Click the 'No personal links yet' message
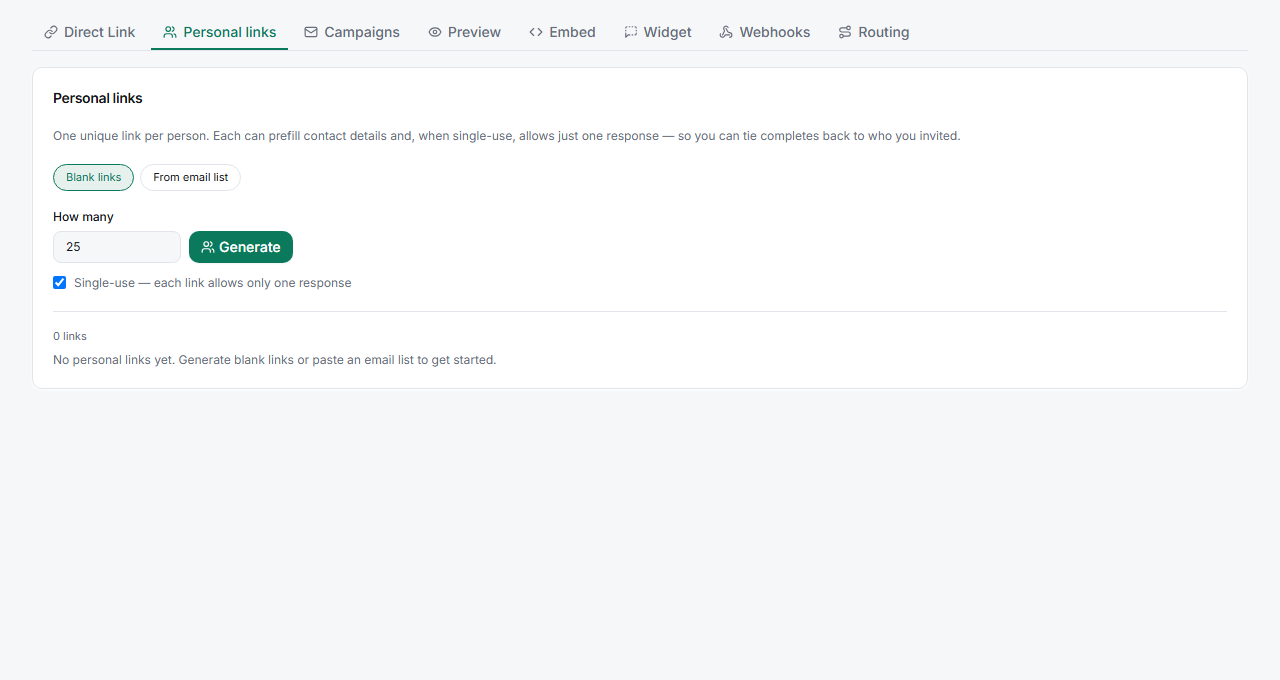 pos(274,360)
